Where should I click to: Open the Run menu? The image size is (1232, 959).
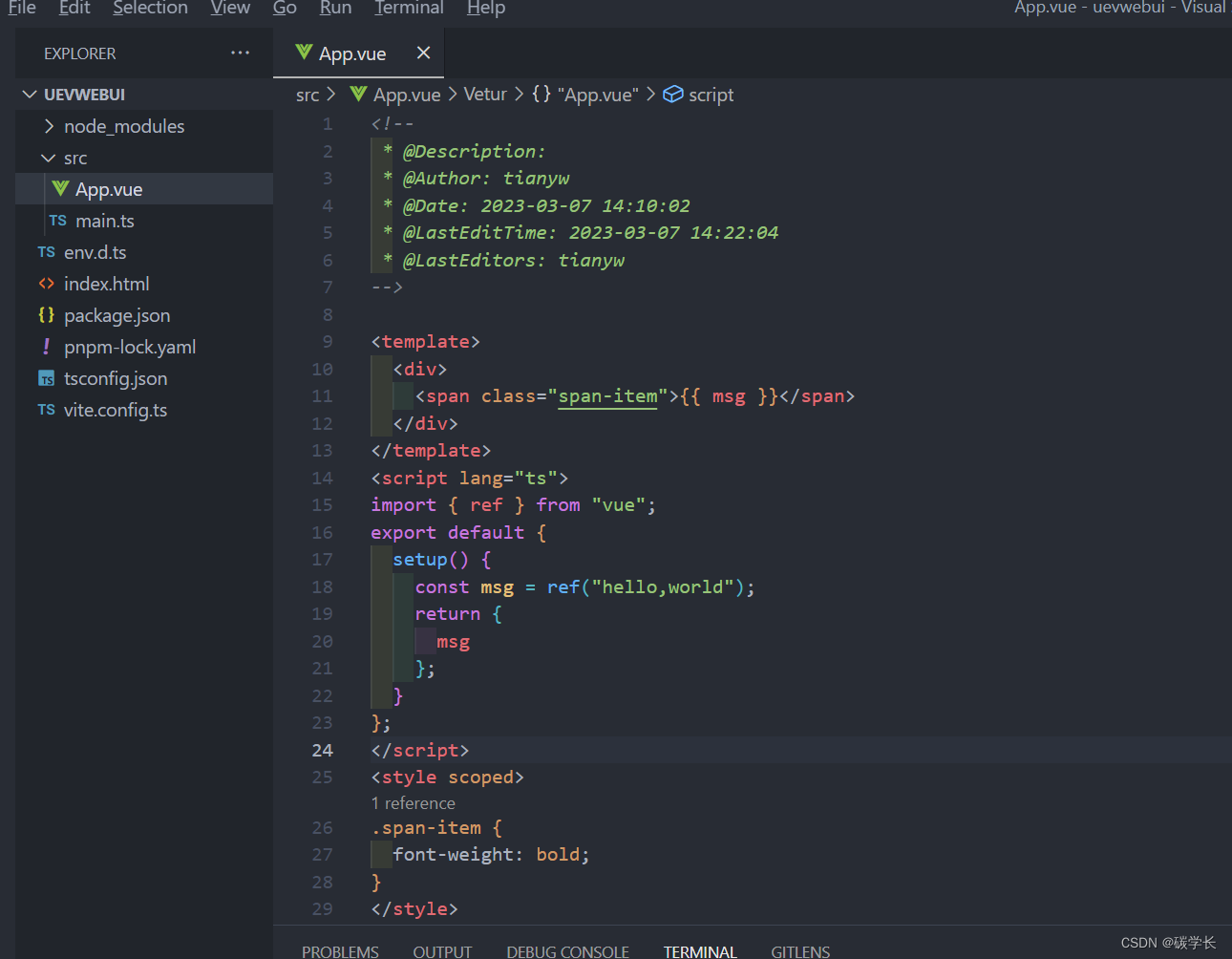click(335, 8)
